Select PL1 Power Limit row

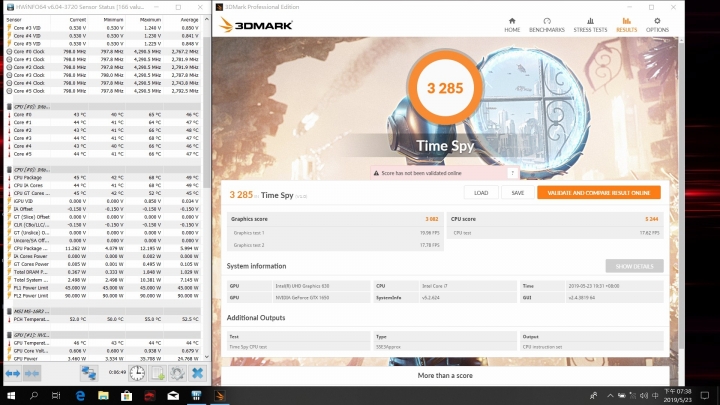tap(102, 287)
